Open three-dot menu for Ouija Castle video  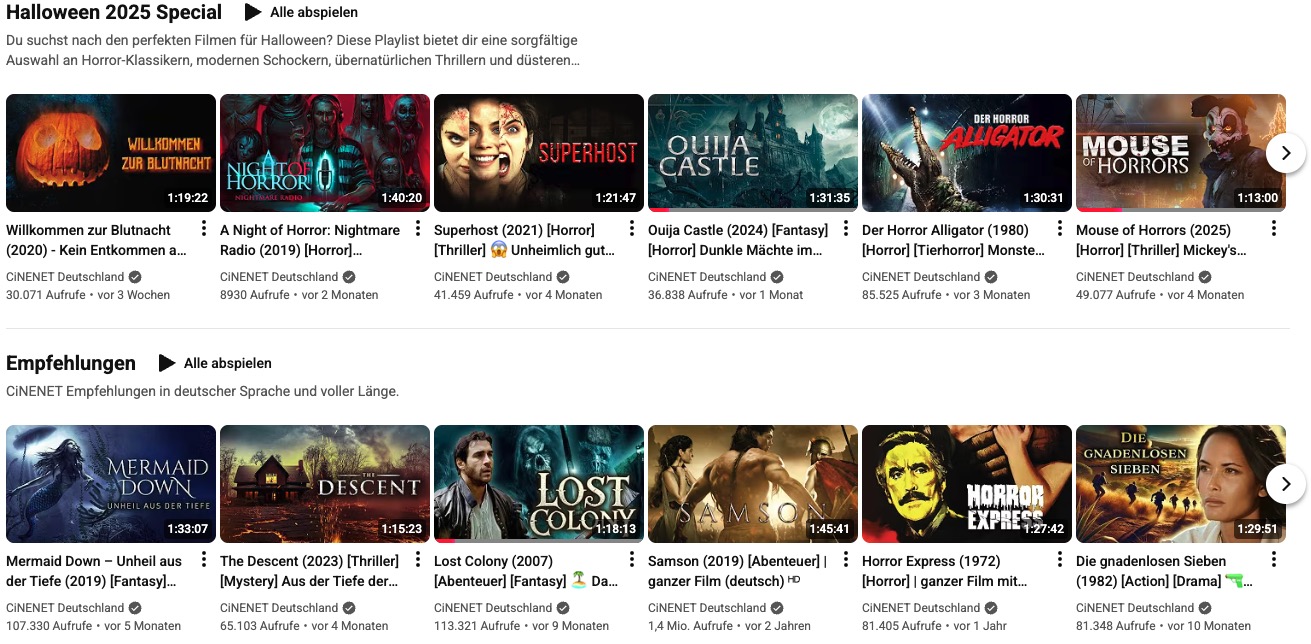(x=846, y=229)
